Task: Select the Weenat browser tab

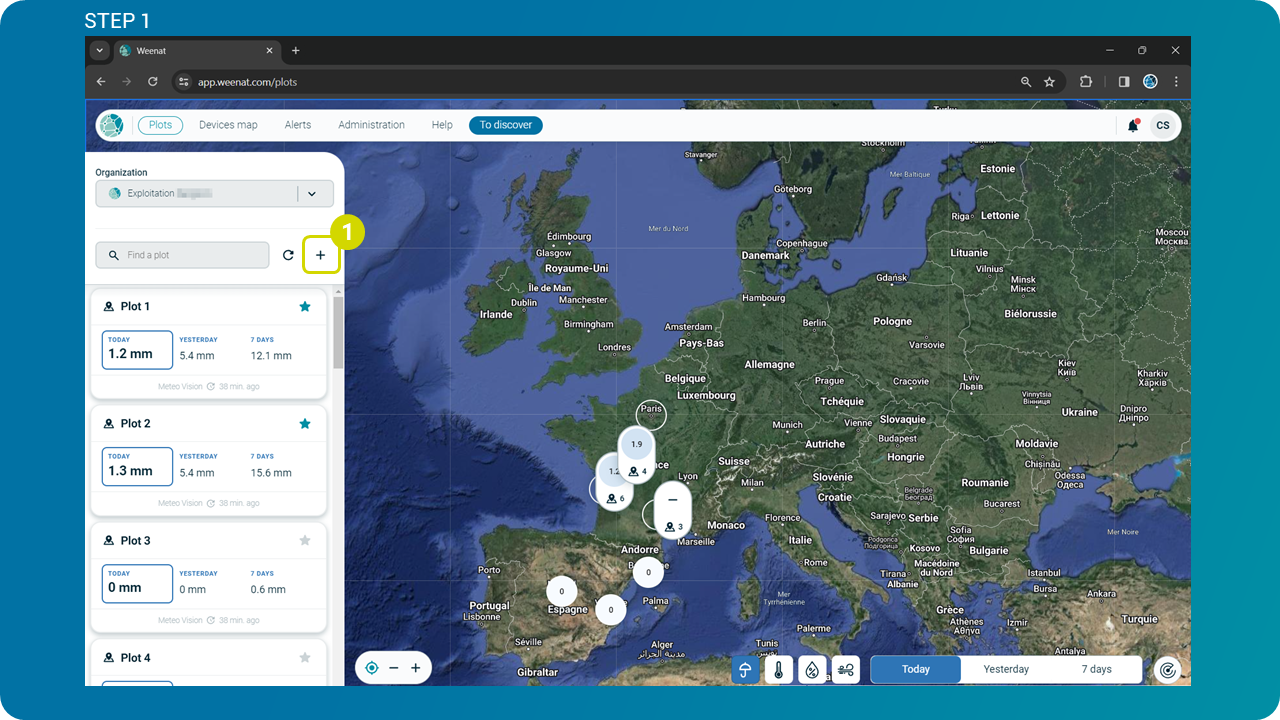Action: (196, 51)
